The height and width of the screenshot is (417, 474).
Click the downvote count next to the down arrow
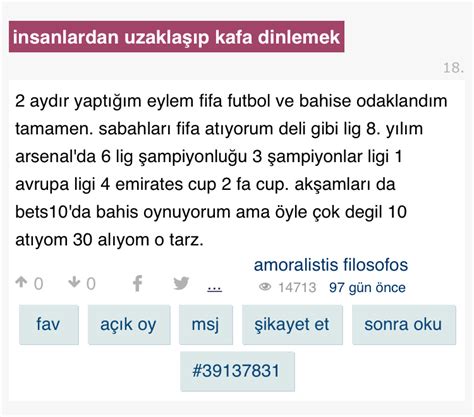click(91, 284)
